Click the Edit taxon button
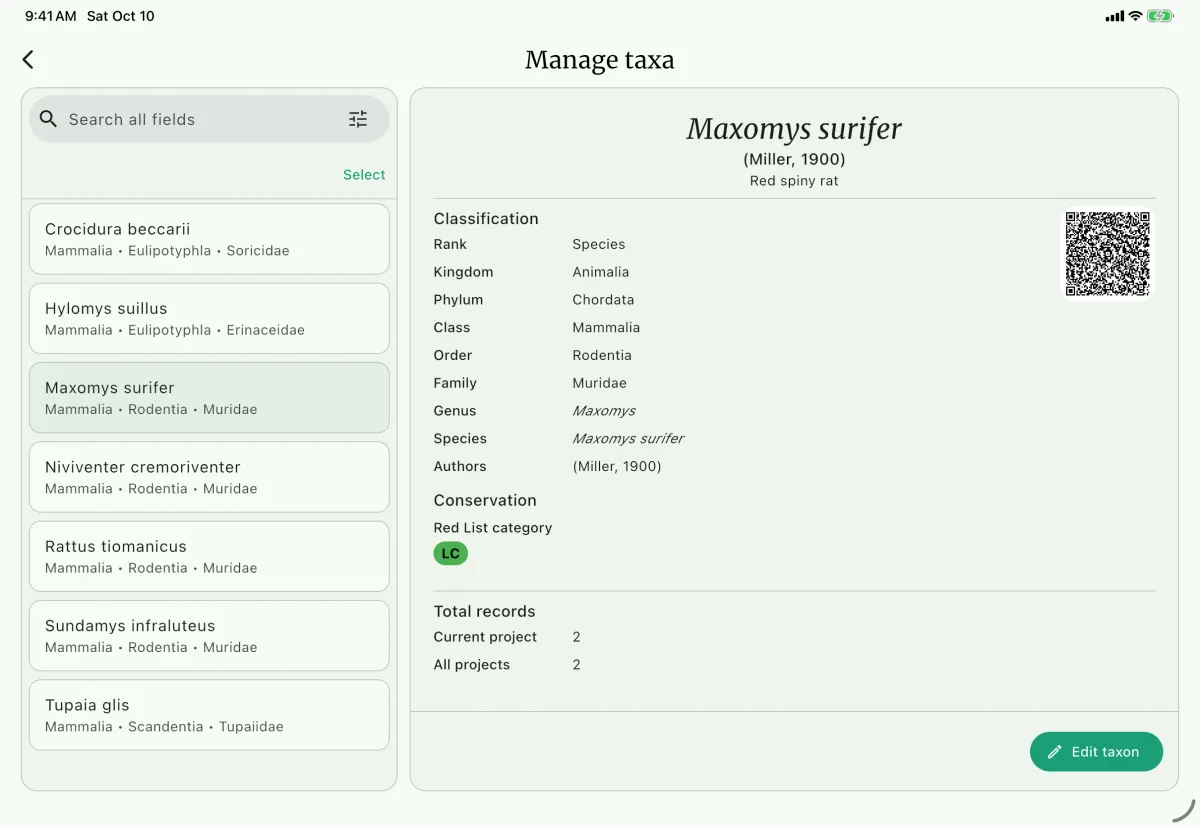1200x827 pixels. (1096, 752)
